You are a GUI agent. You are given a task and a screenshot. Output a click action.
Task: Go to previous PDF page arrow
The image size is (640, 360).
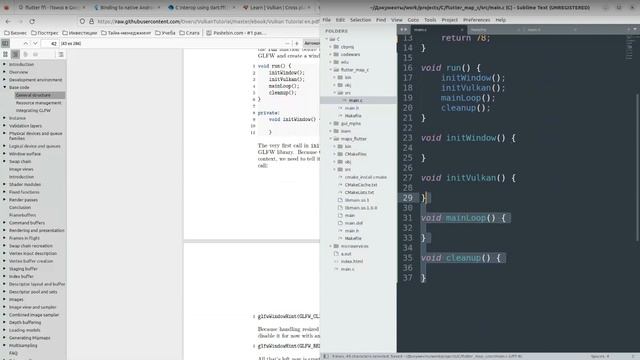point(26,43)
